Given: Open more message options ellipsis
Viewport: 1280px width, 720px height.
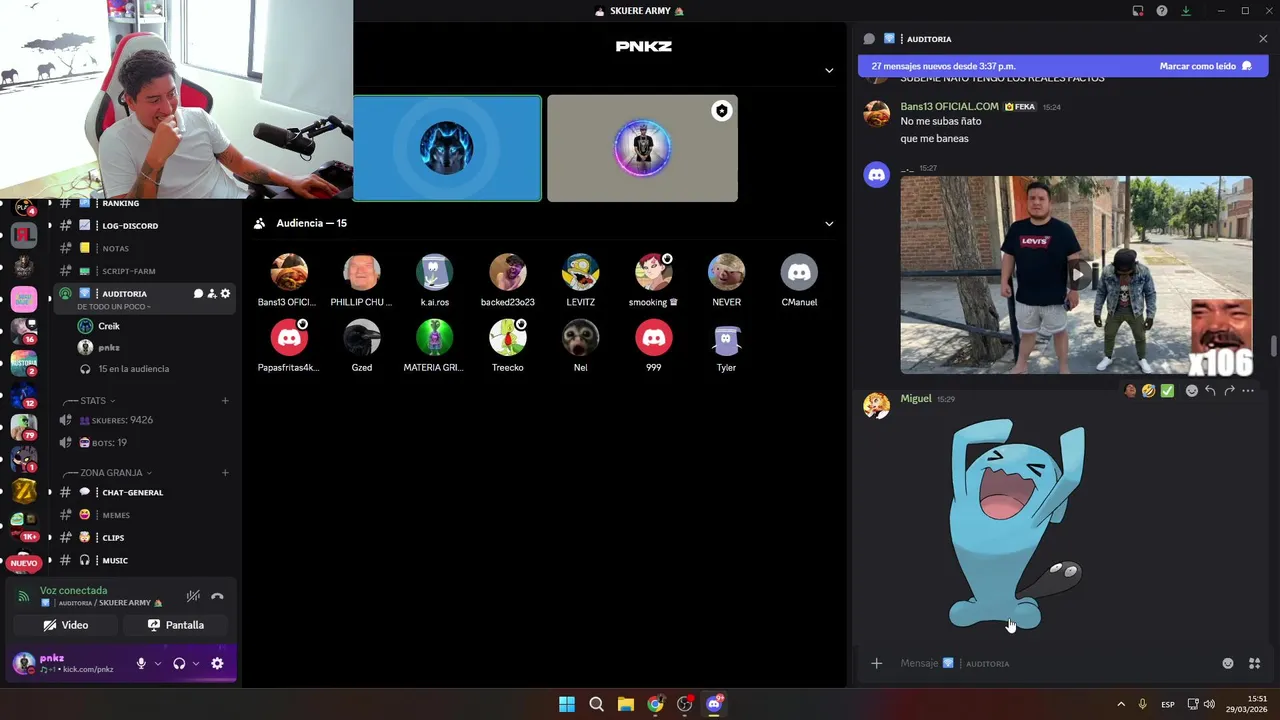Looking at the screenshot, I should coord(1248,391).
